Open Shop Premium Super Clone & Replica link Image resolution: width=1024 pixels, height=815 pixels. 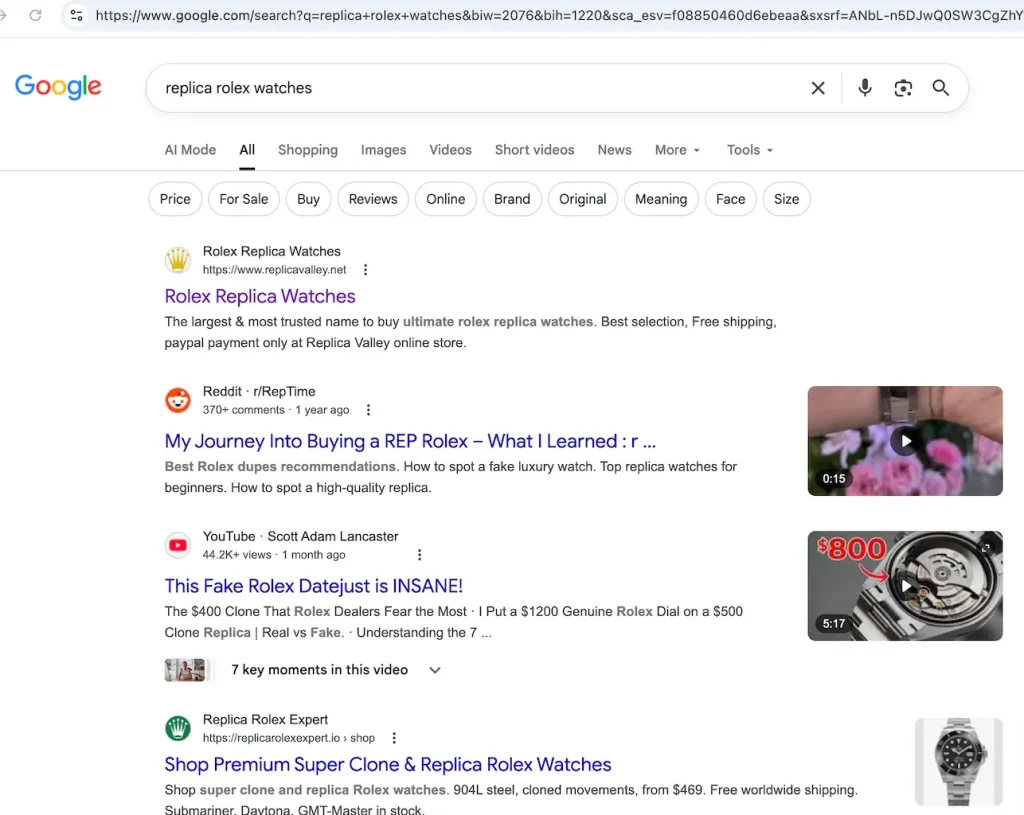click(x=388, y=765)
